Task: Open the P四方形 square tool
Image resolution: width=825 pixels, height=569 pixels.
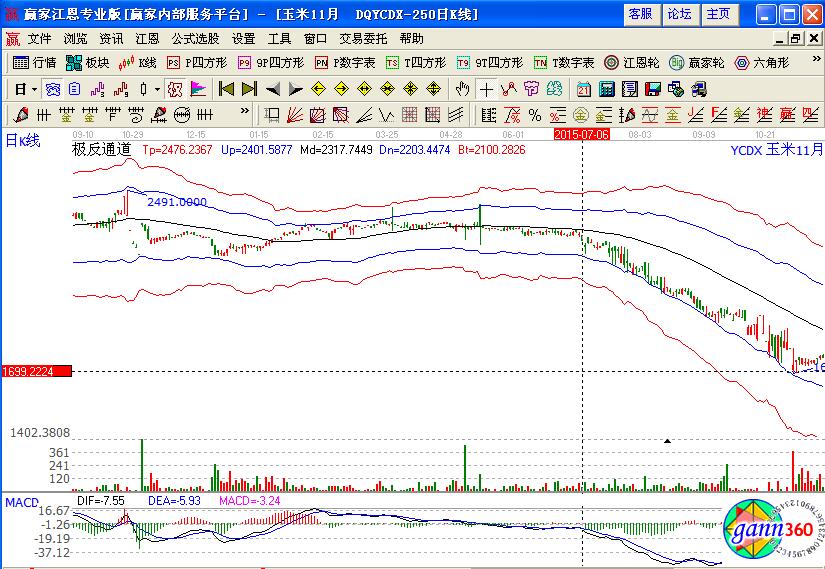Action: pyautogui.click(x=198, y=62)
